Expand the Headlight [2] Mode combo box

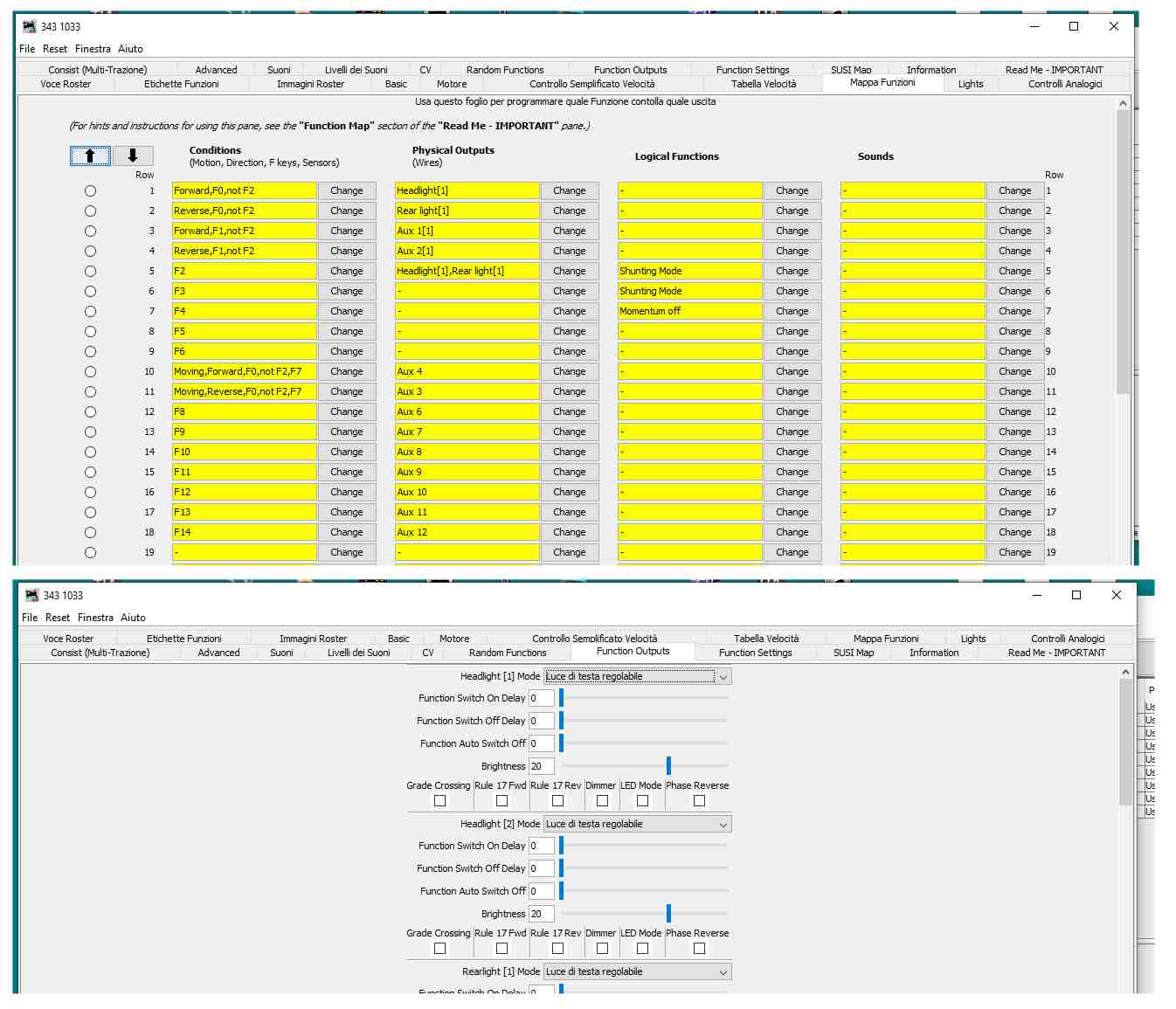pyautogui.click(x=722, y=825)
